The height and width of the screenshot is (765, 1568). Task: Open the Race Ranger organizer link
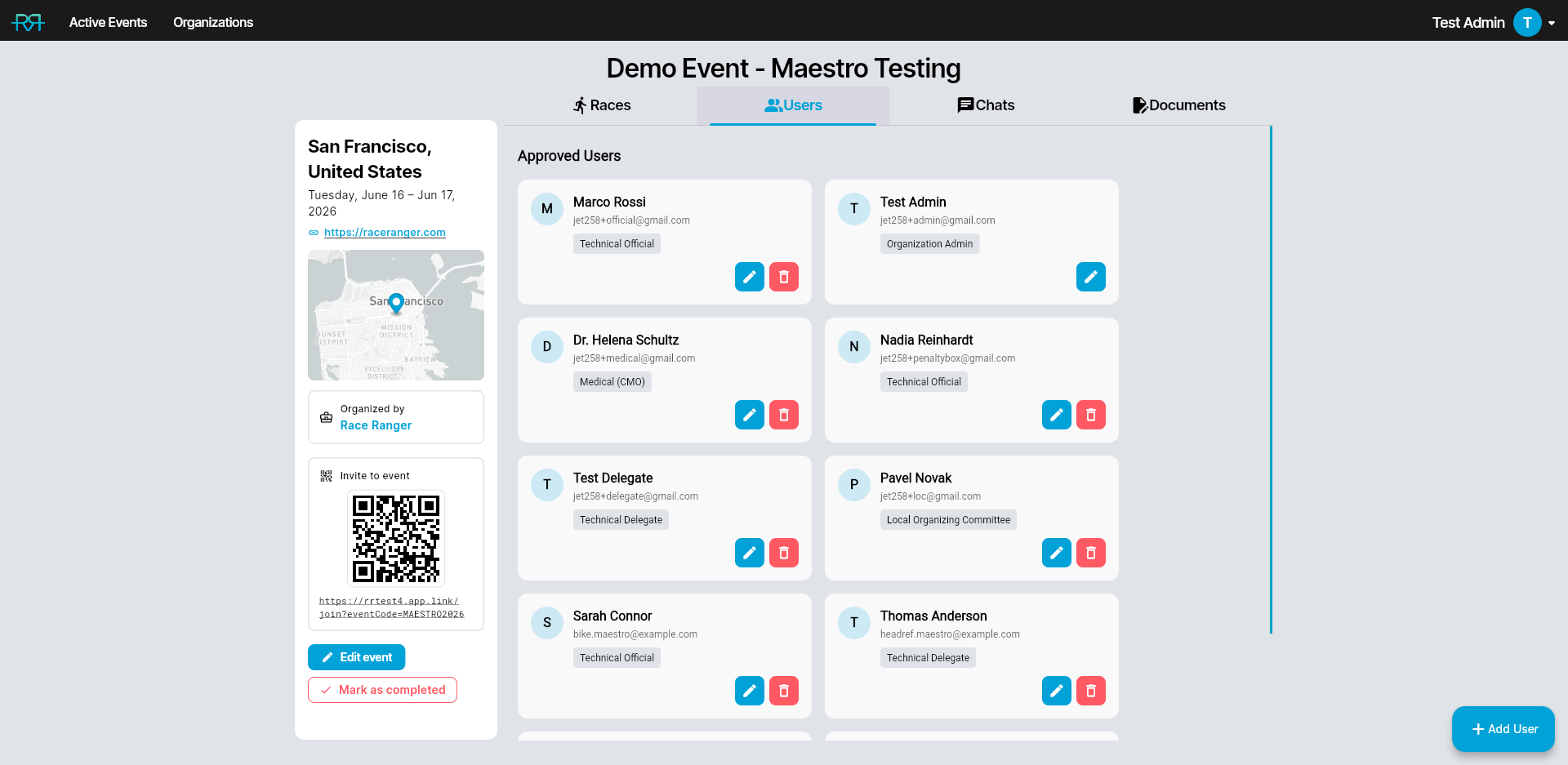(x=376, y=425)
